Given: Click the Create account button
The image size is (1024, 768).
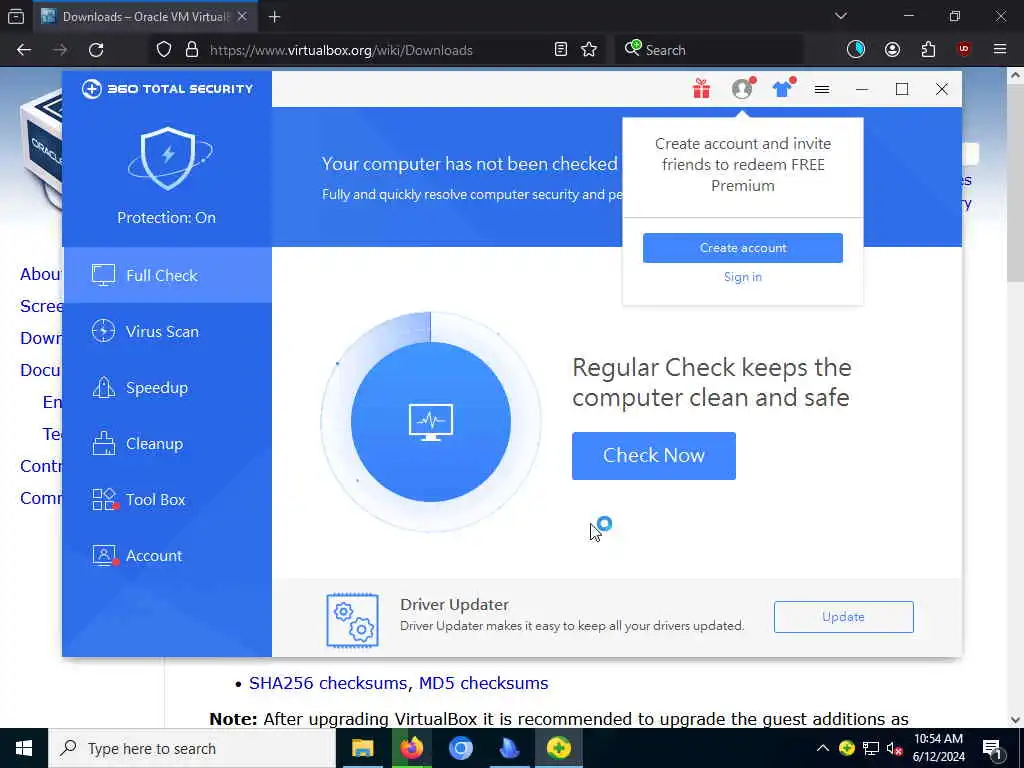Looking at the screenshot, I should [743, 248].
